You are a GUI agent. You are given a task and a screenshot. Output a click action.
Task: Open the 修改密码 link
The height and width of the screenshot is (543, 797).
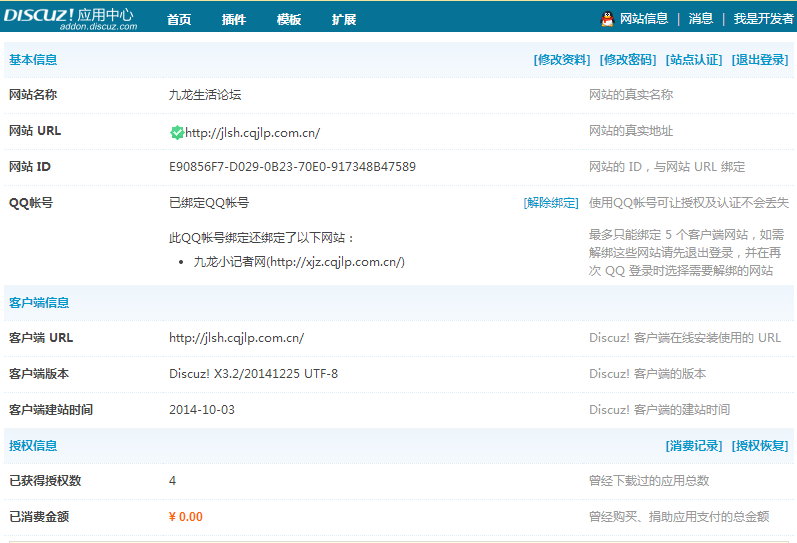pyautogui.click(x=628, y=60)
